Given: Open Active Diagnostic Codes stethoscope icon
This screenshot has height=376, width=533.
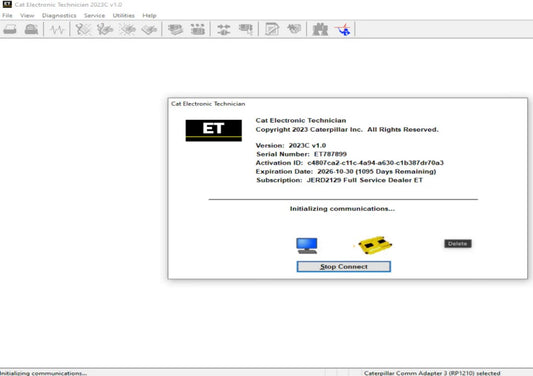Looking at the screenshot, I should (x=83, y=29).
